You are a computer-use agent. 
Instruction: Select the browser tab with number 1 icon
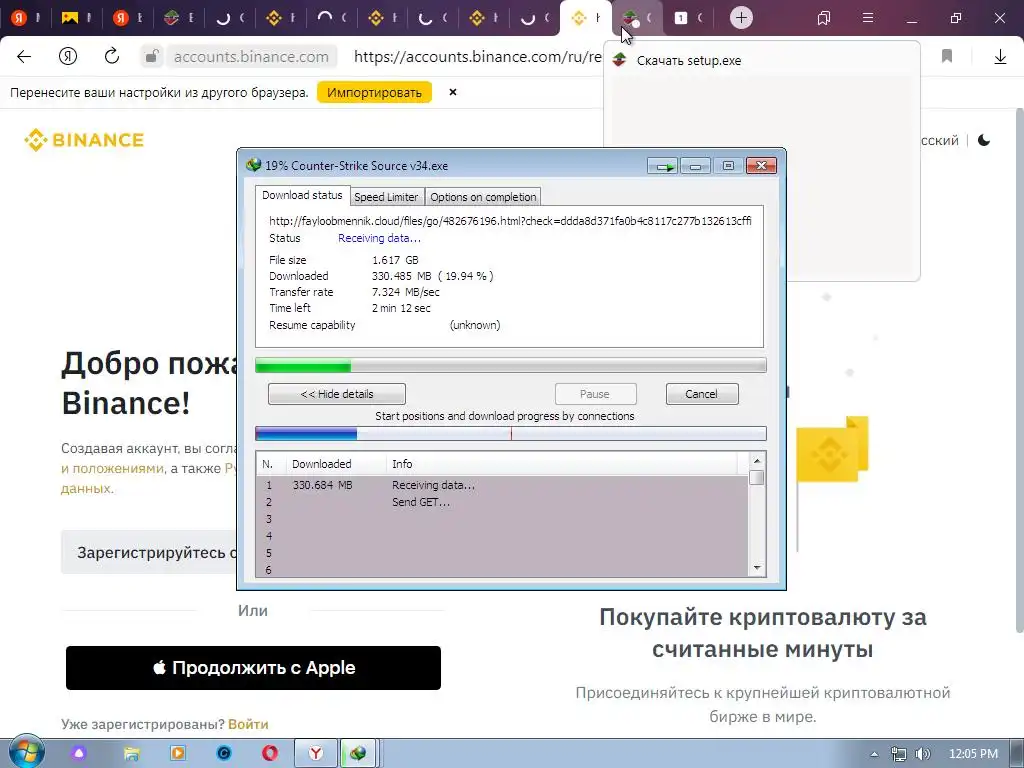point(688,18)
